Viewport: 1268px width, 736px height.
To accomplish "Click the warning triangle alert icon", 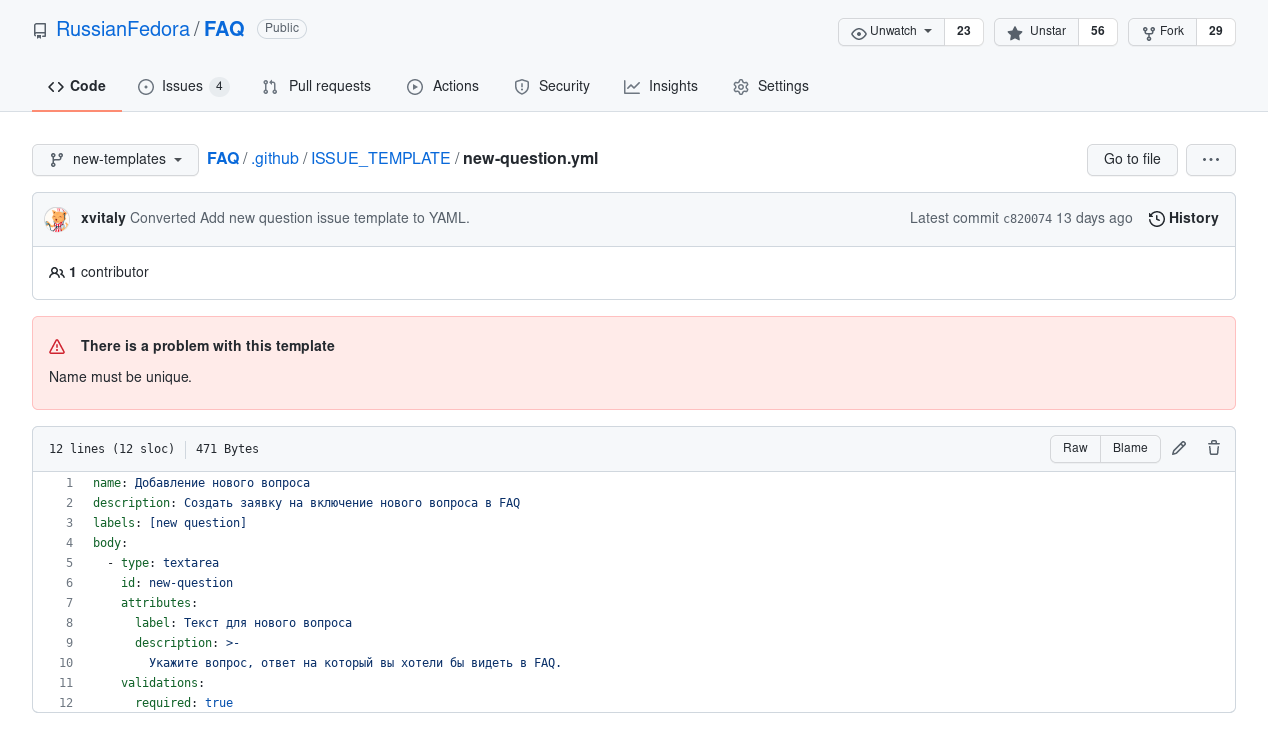I will pyautogui.click(x=57, y=347).
